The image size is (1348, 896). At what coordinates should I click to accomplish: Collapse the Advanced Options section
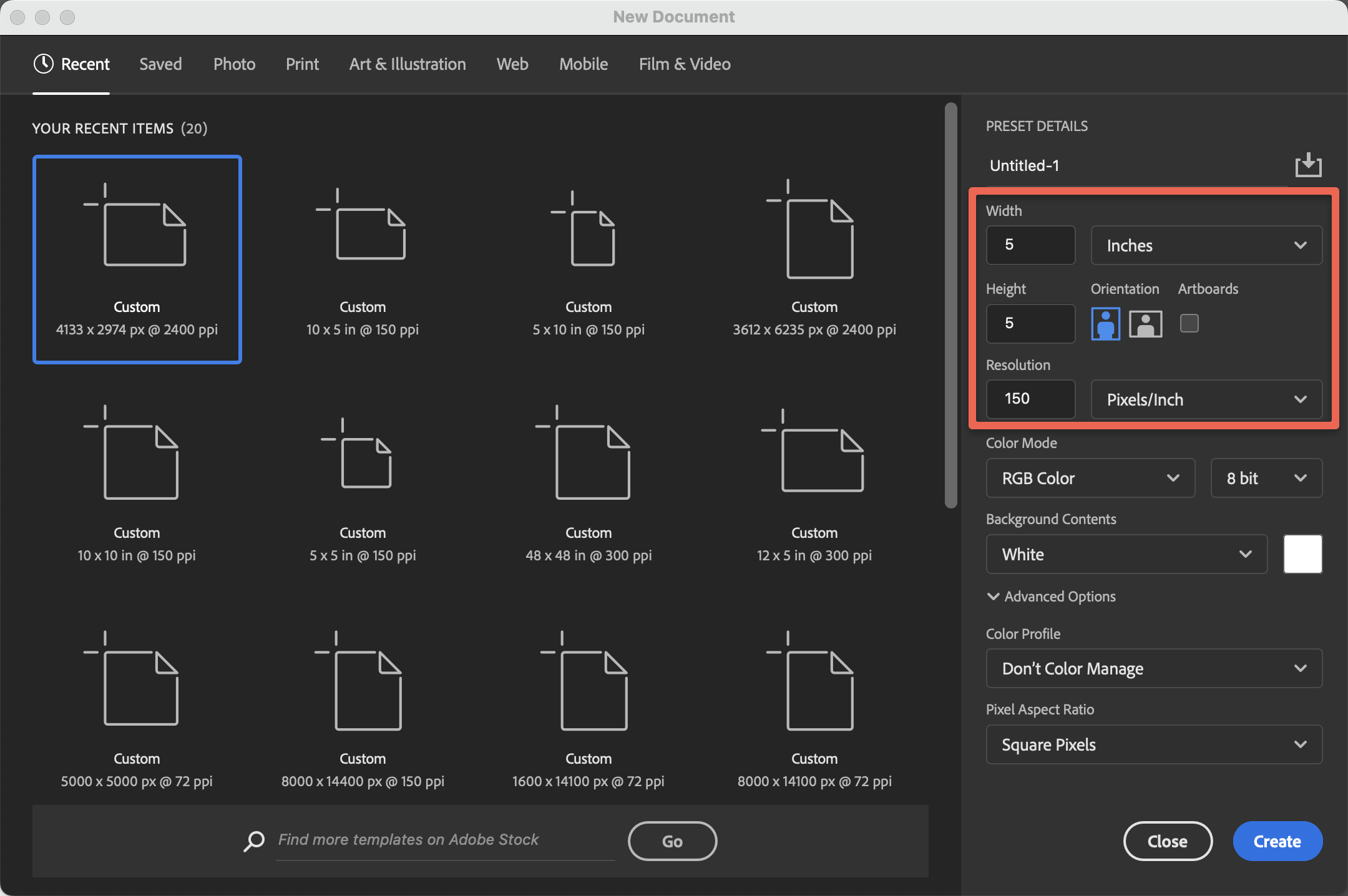1050,597
